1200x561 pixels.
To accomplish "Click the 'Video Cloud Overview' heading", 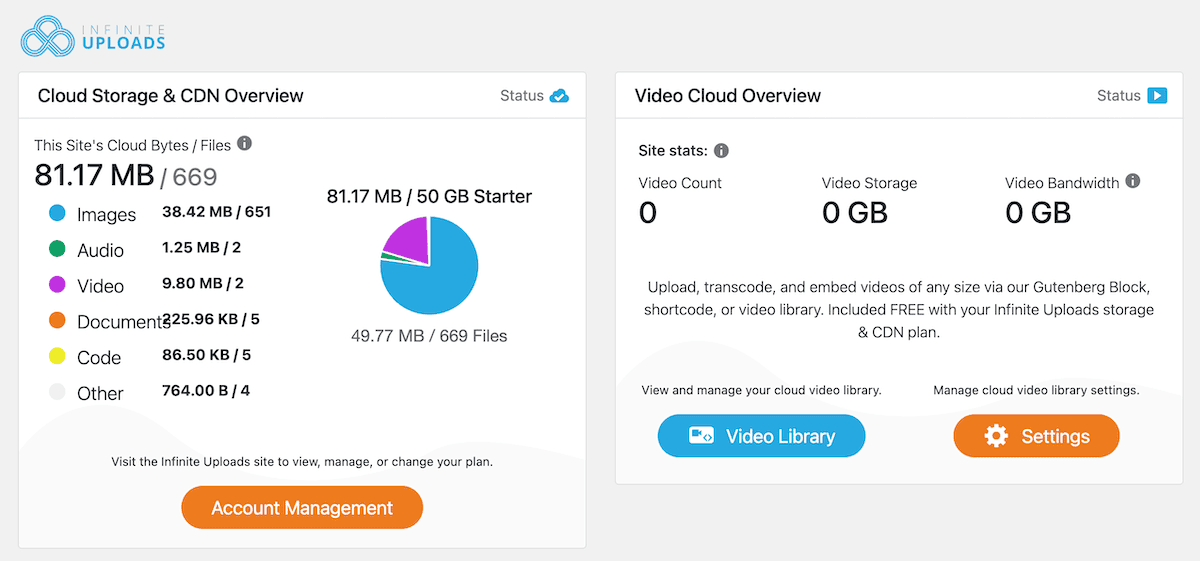I will 728,96.
